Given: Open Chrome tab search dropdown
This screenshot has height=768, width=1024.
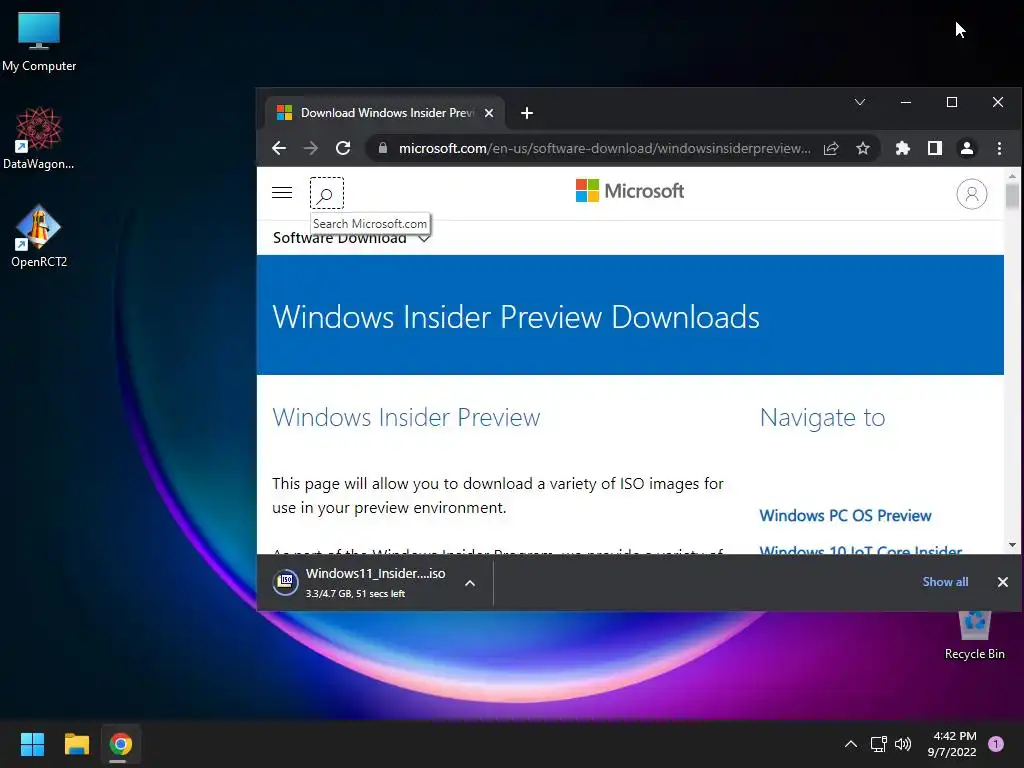Looking at the screenshot, I should [x=859, y=102].
